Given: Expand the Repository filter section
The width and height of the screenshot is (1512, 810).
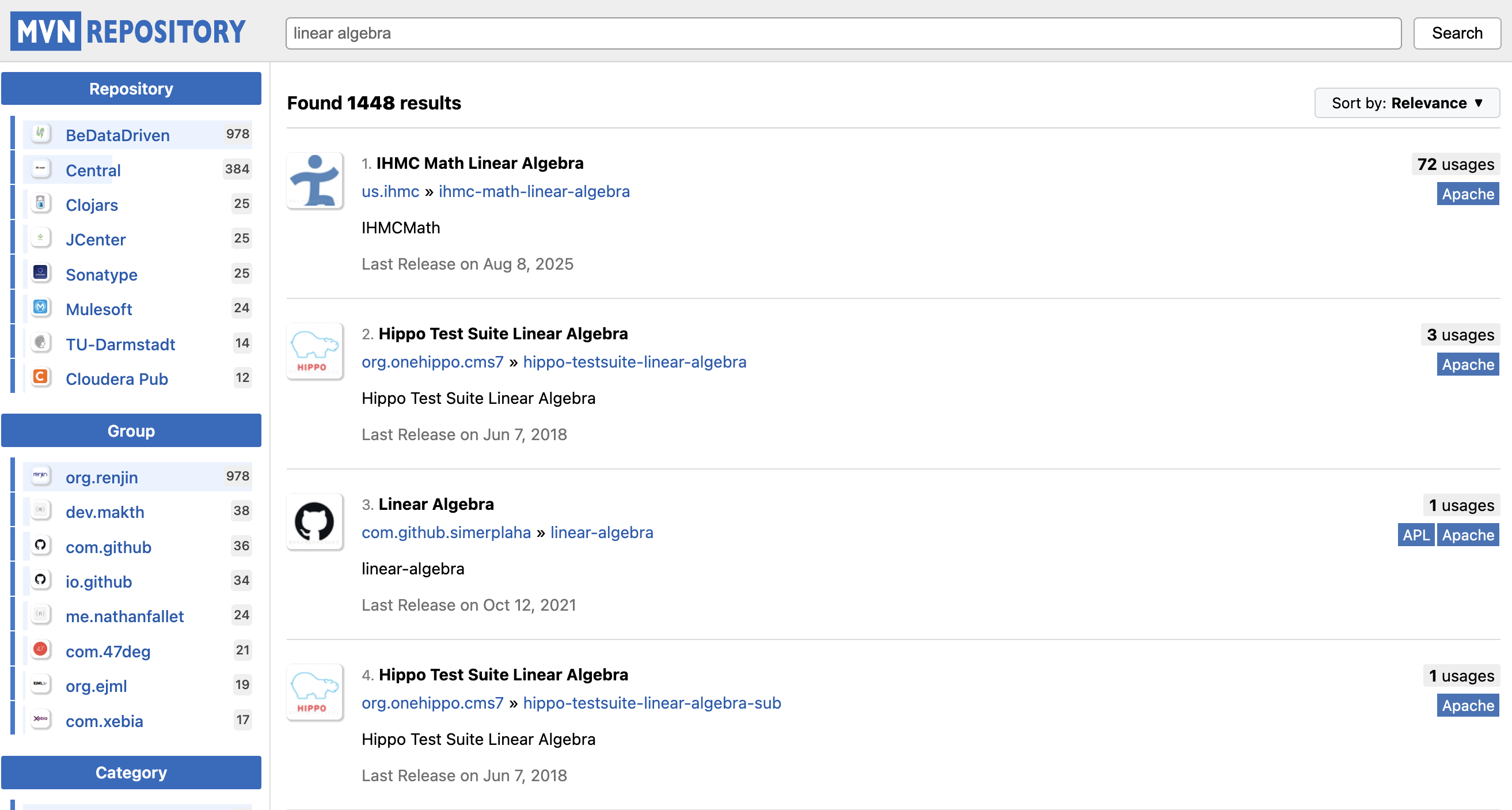Looking at the screenshot, I should [x=131, y=88].
